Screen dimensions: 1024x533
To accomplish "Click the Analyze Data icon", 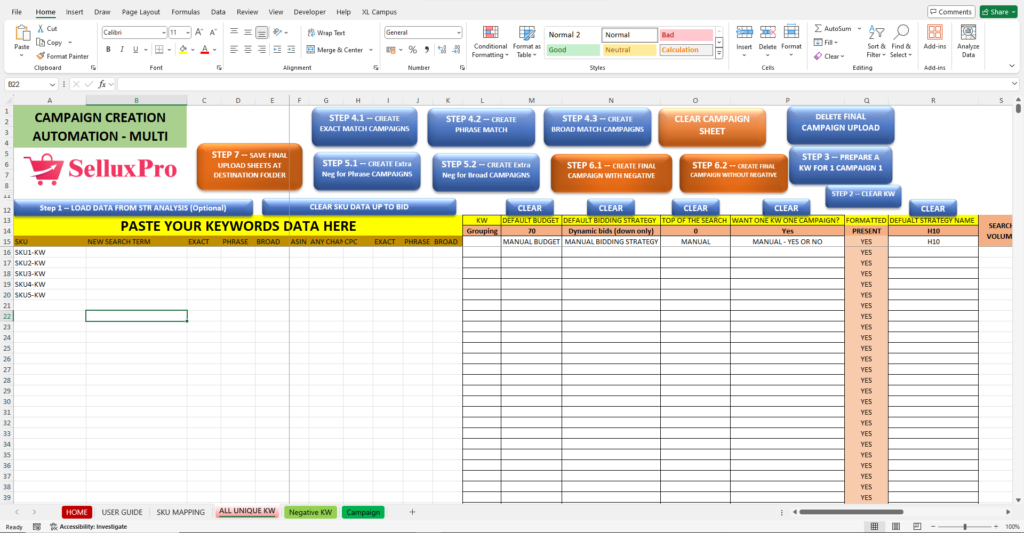I will [968, 44].
